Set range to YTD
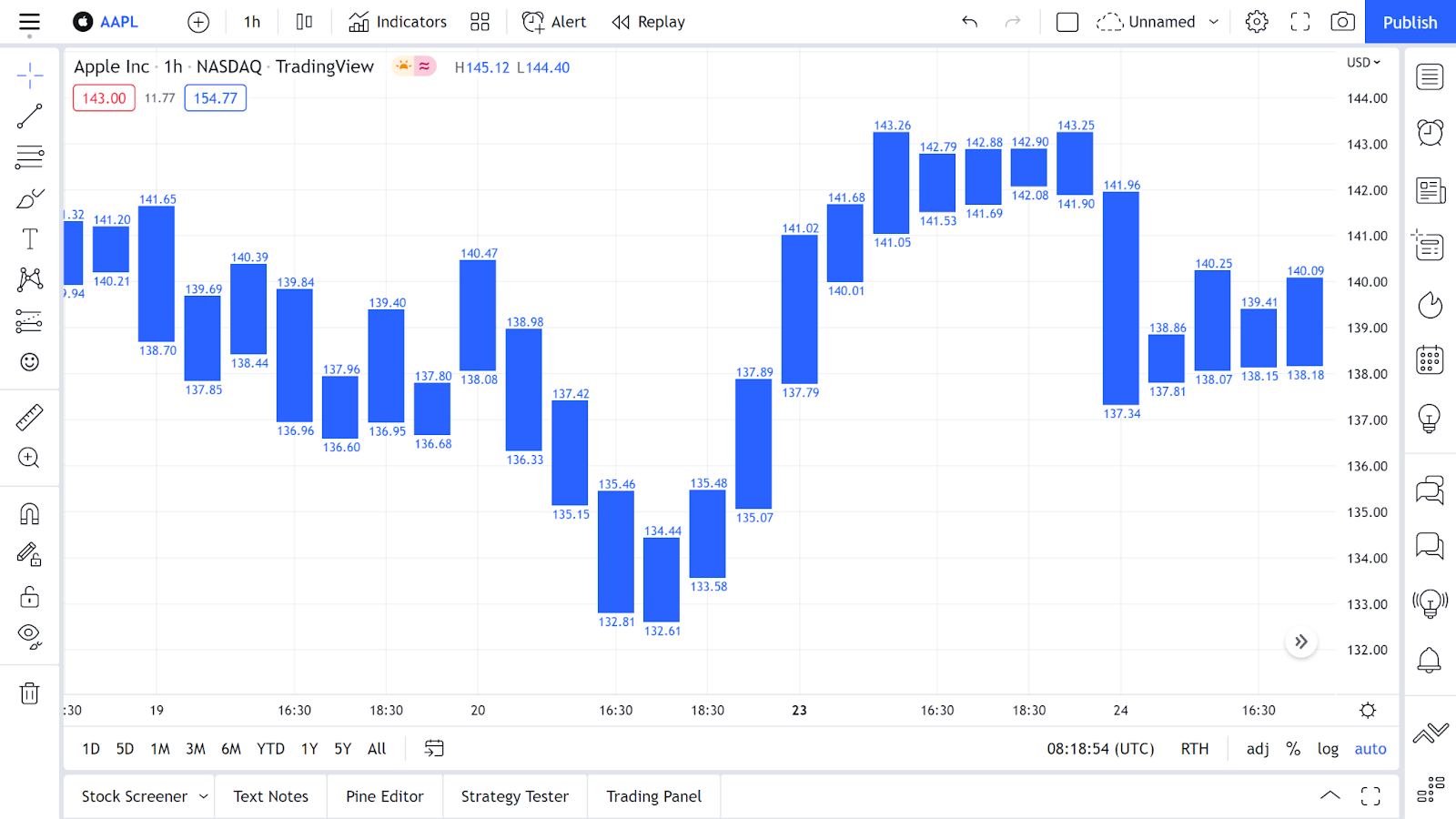 pos(270,749)
